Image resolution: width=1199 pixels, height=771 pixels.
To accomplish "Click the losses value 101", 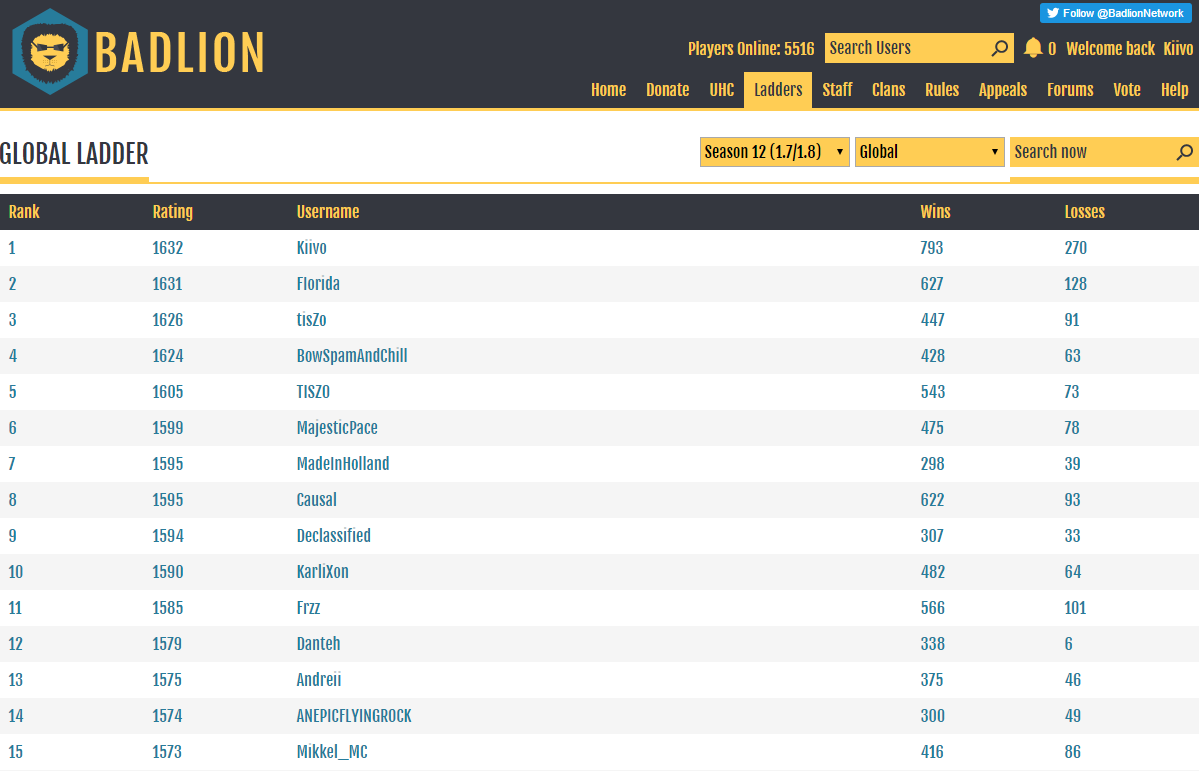I will [1075, 607].
